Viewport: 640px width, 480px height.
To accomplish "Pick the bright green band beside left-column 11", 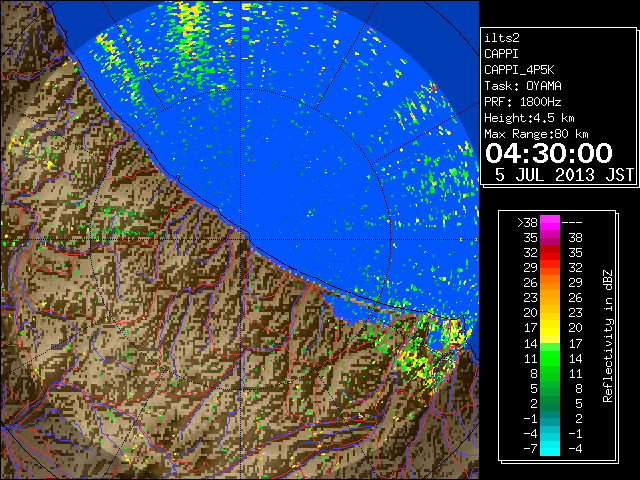I will (550, 358).
